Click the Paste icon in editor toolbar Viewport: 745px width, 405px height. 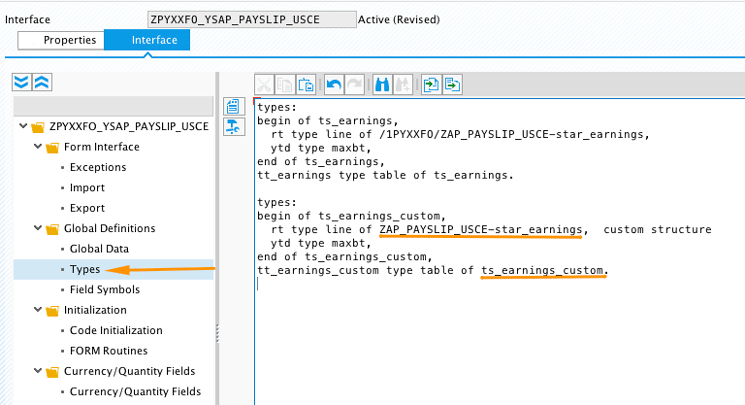307,85
